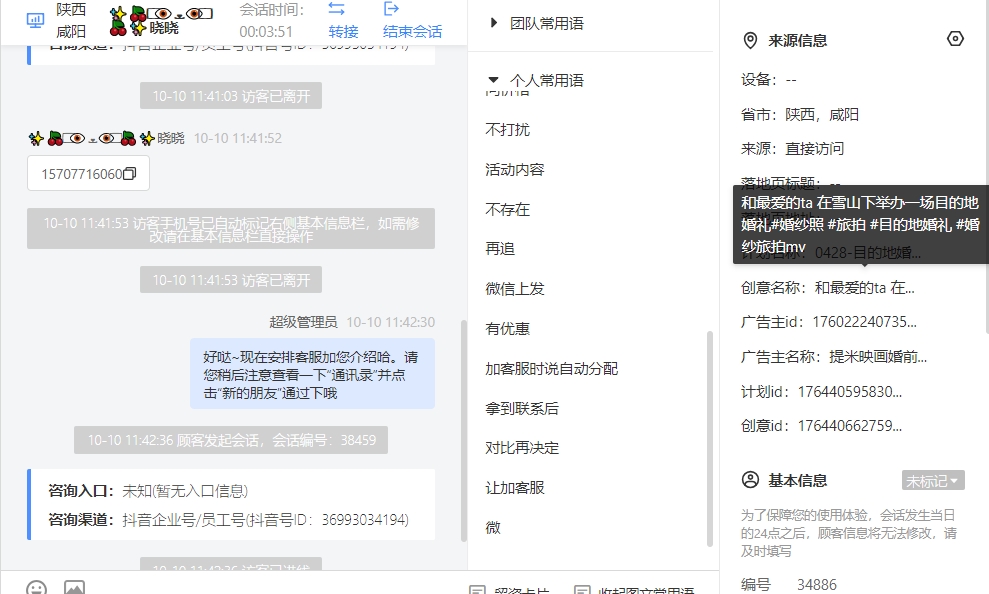The image size is (989, 594).
Task: Select the 让加客服 quick phrase
Action: tap(515, 488)
